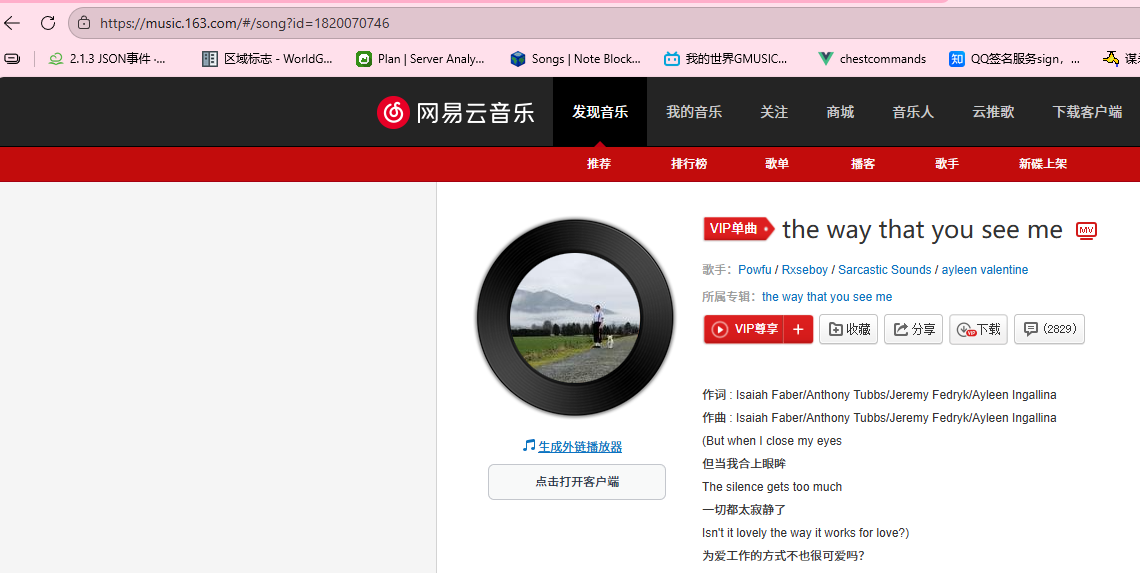Click the vinyl album cover image

(x=574, y=316)
